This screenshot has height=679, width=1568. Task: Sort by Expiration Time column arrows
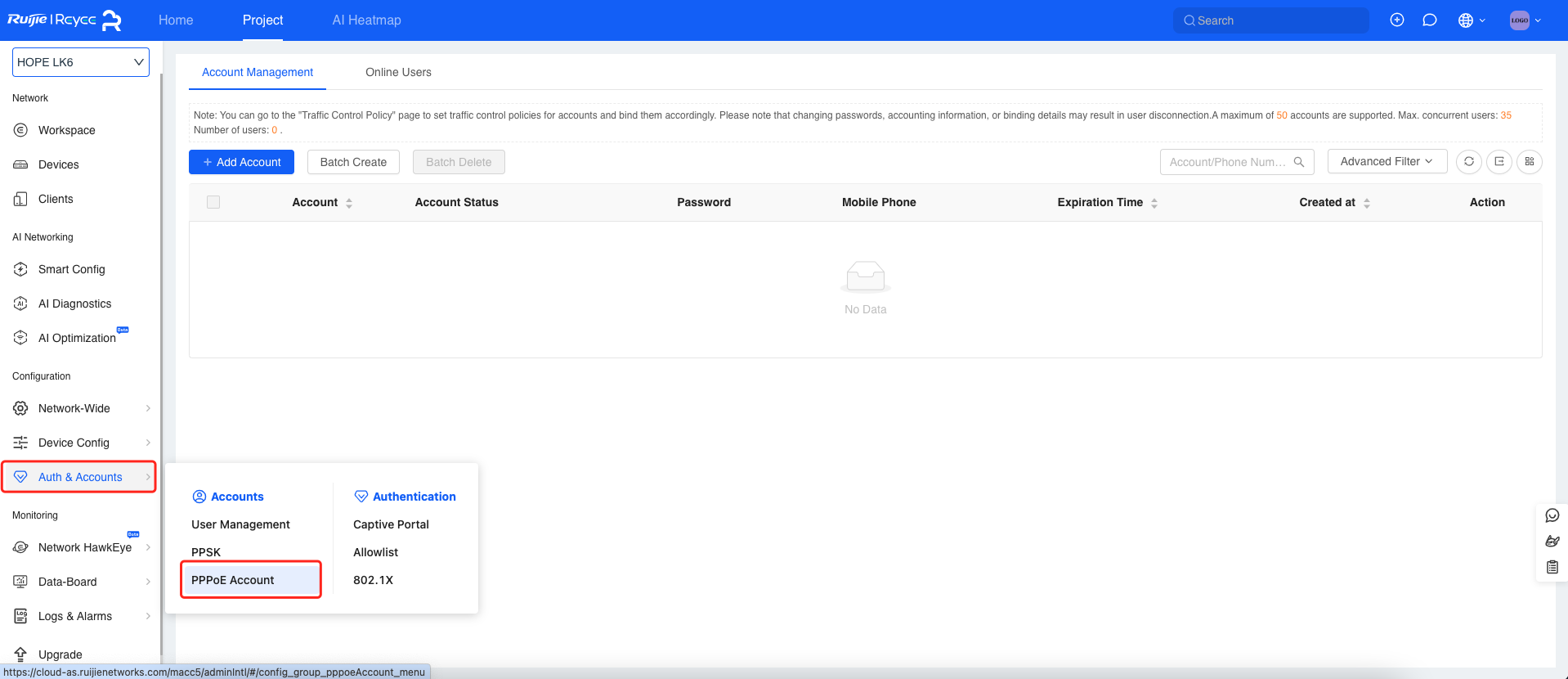[1154, 203]
